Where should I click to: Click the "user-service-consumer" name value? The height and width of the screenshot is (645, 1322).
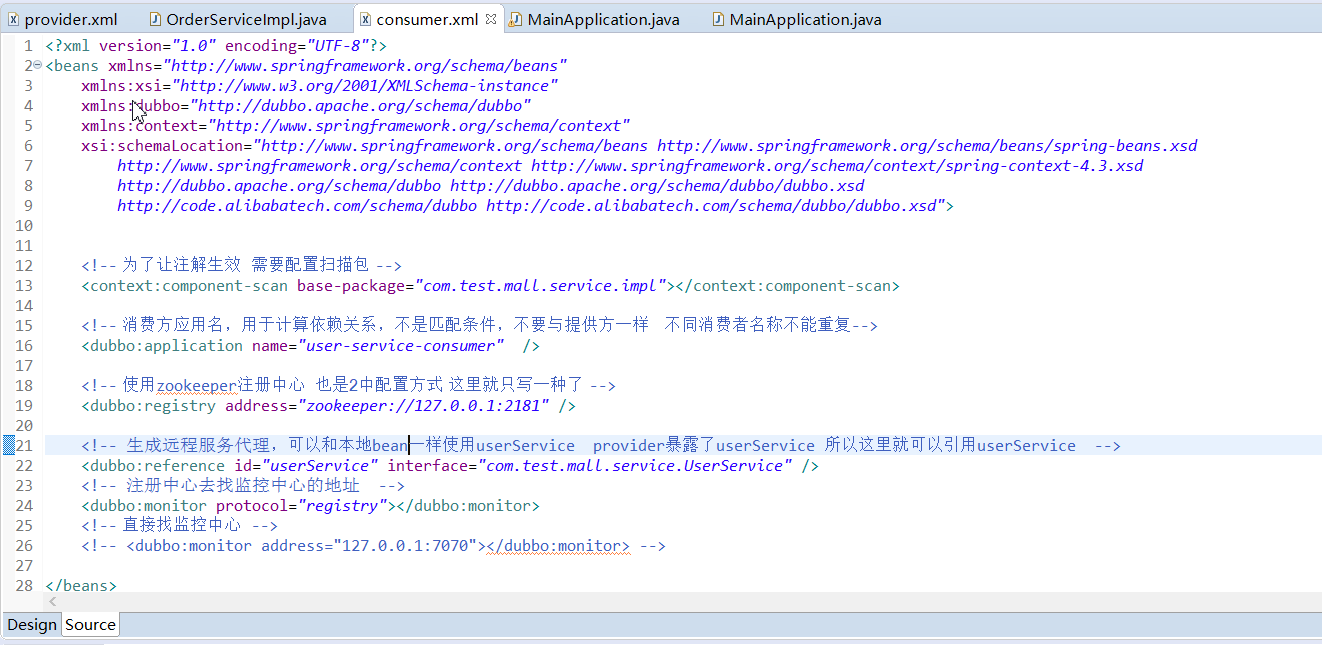[401, 346]
